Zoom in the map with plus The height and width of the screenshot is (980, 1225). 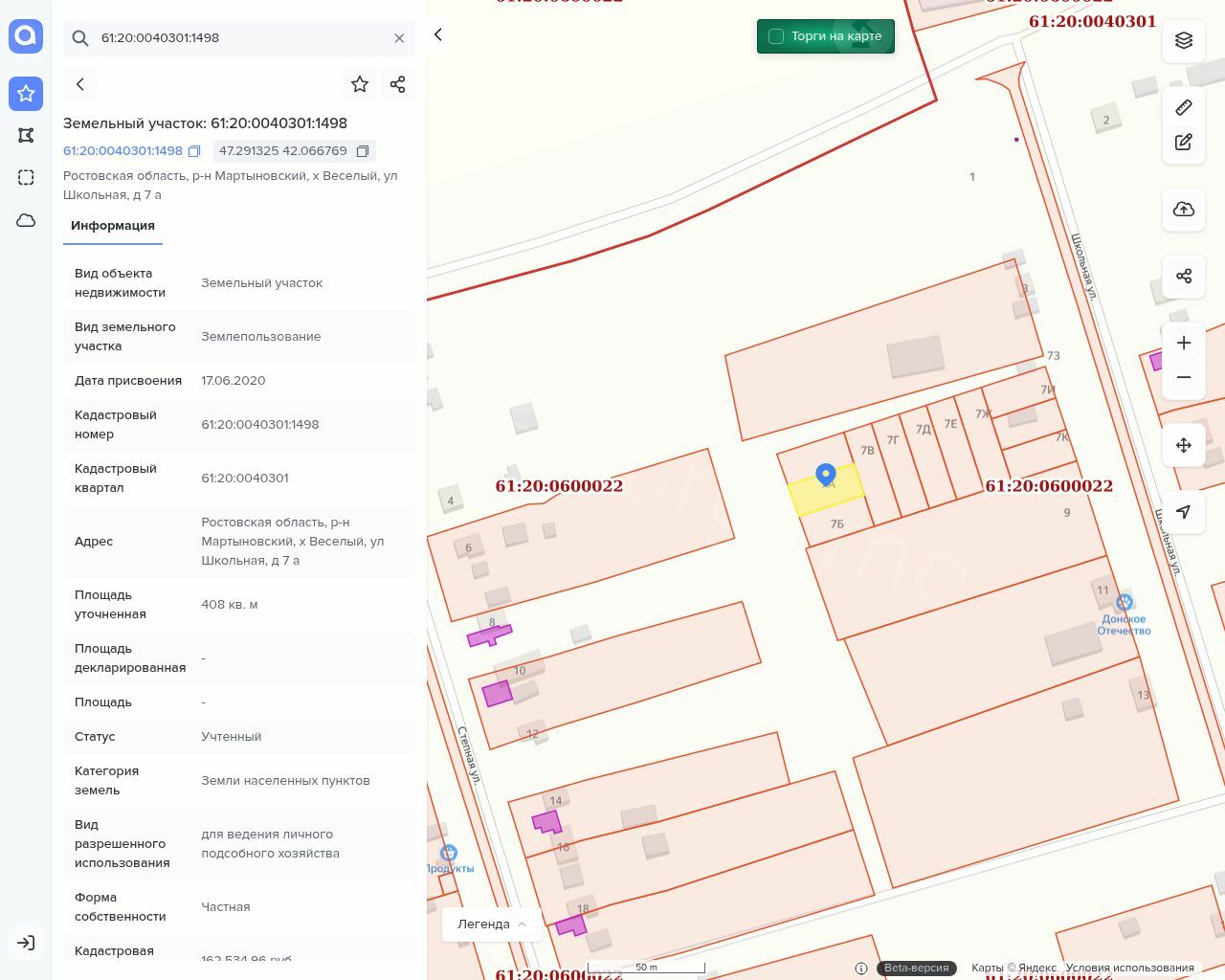(x=1184, y=344)
